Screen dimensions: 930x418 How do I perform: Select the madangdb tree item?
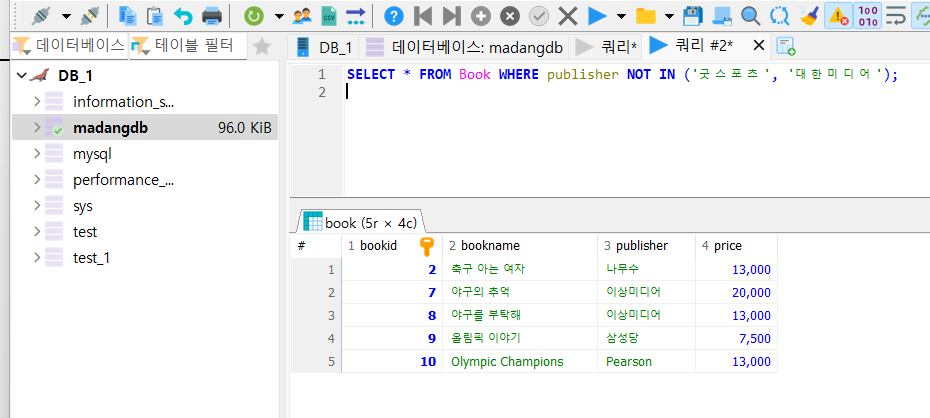pos(145,127)
